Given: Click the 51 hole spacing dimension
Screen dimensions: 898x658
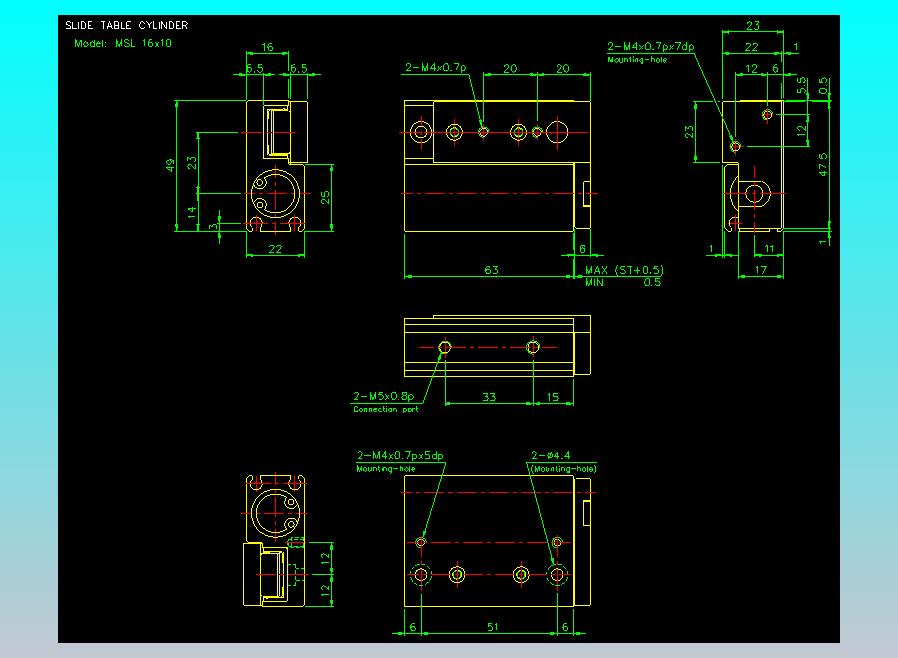Looking at the screenshot, I should [493, 627].
